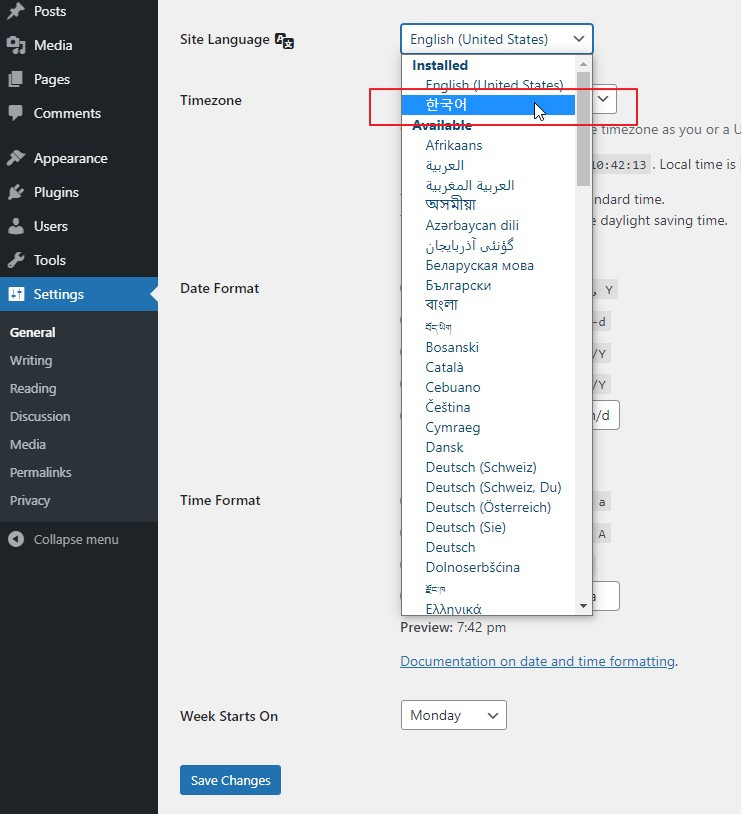The image size is (741, 814).
Task: Click the language list scrollbar thumb
Action: pyautogui.click(x=583, y=128)
